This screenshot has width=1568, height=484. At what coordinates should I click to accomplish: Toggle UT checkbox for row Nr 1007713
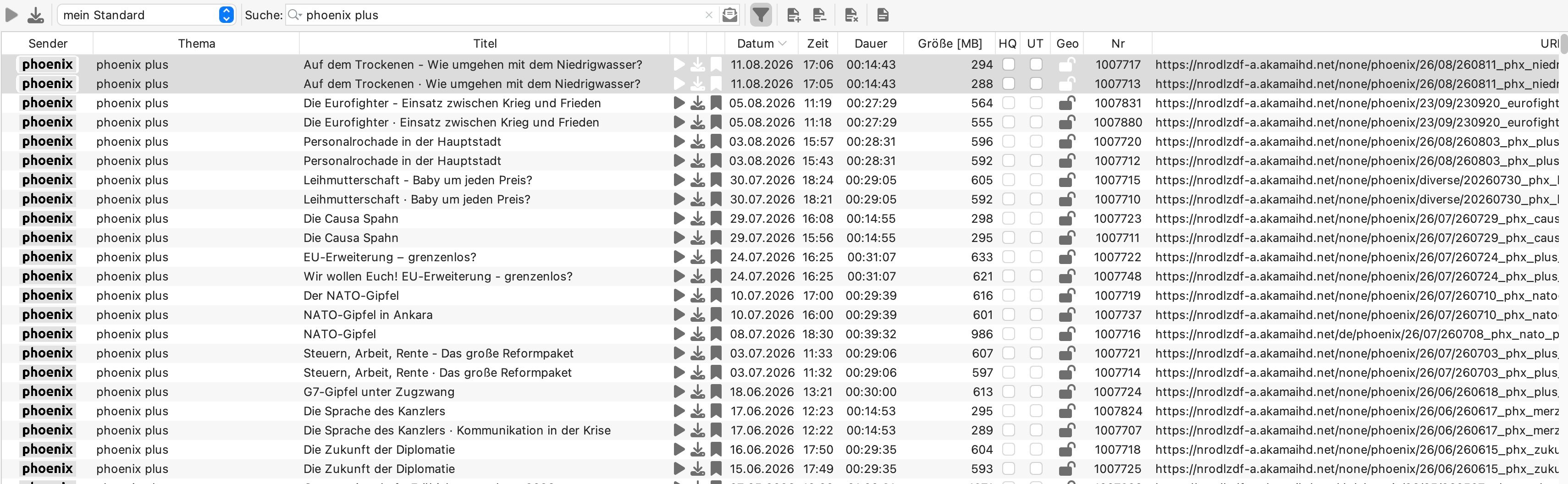coord(1036,84)
